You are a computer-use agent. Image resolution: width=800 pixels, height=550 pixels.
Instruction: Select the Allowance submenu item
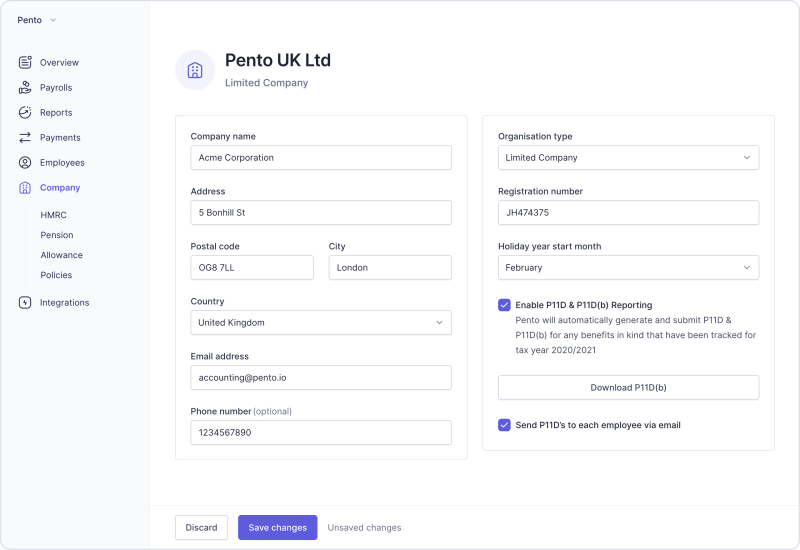pos(61,255)
